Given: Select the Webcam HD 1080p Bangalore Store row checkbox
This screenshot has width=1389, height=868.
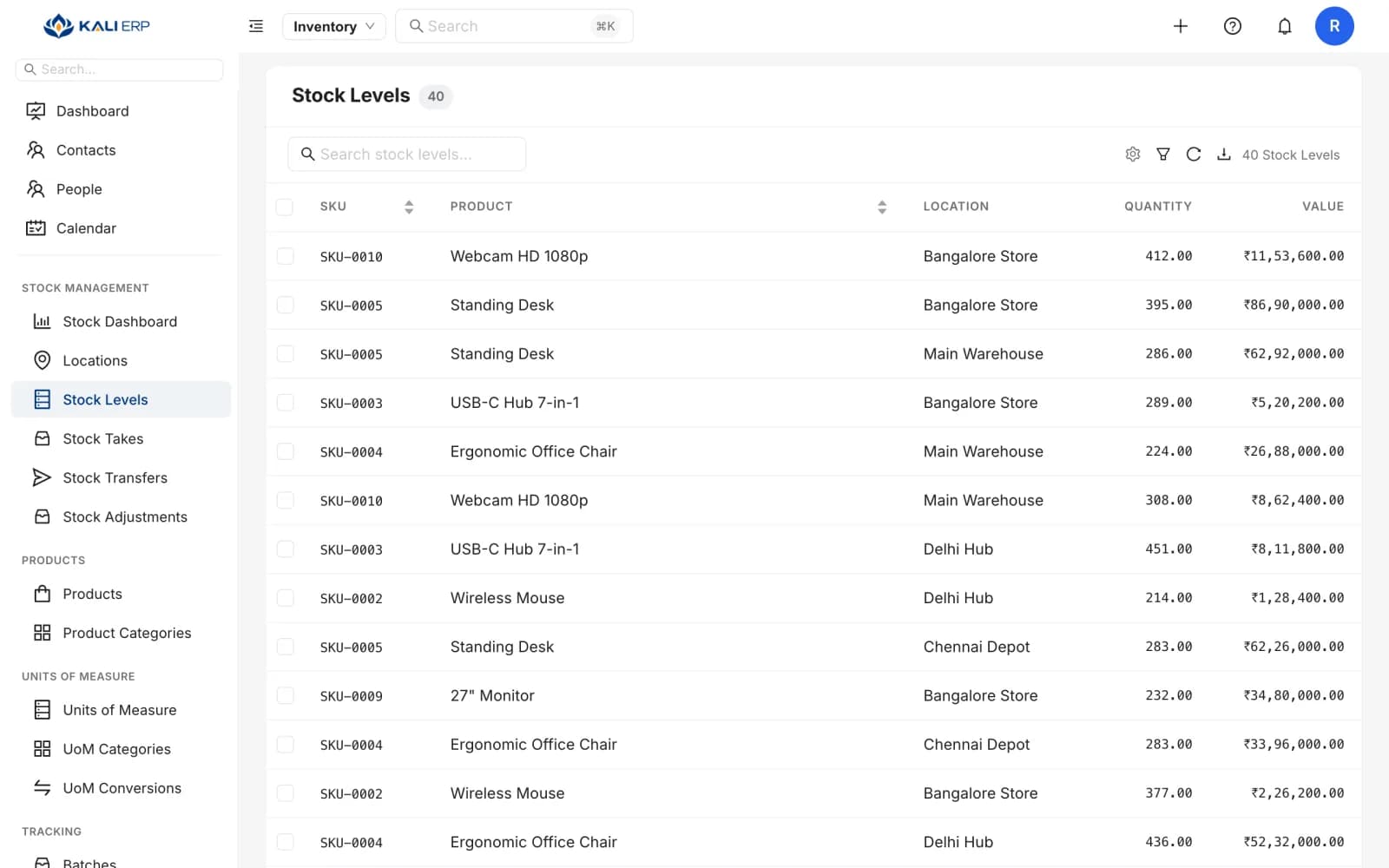Looking at the screenshot, I should [x=285, y=256].
